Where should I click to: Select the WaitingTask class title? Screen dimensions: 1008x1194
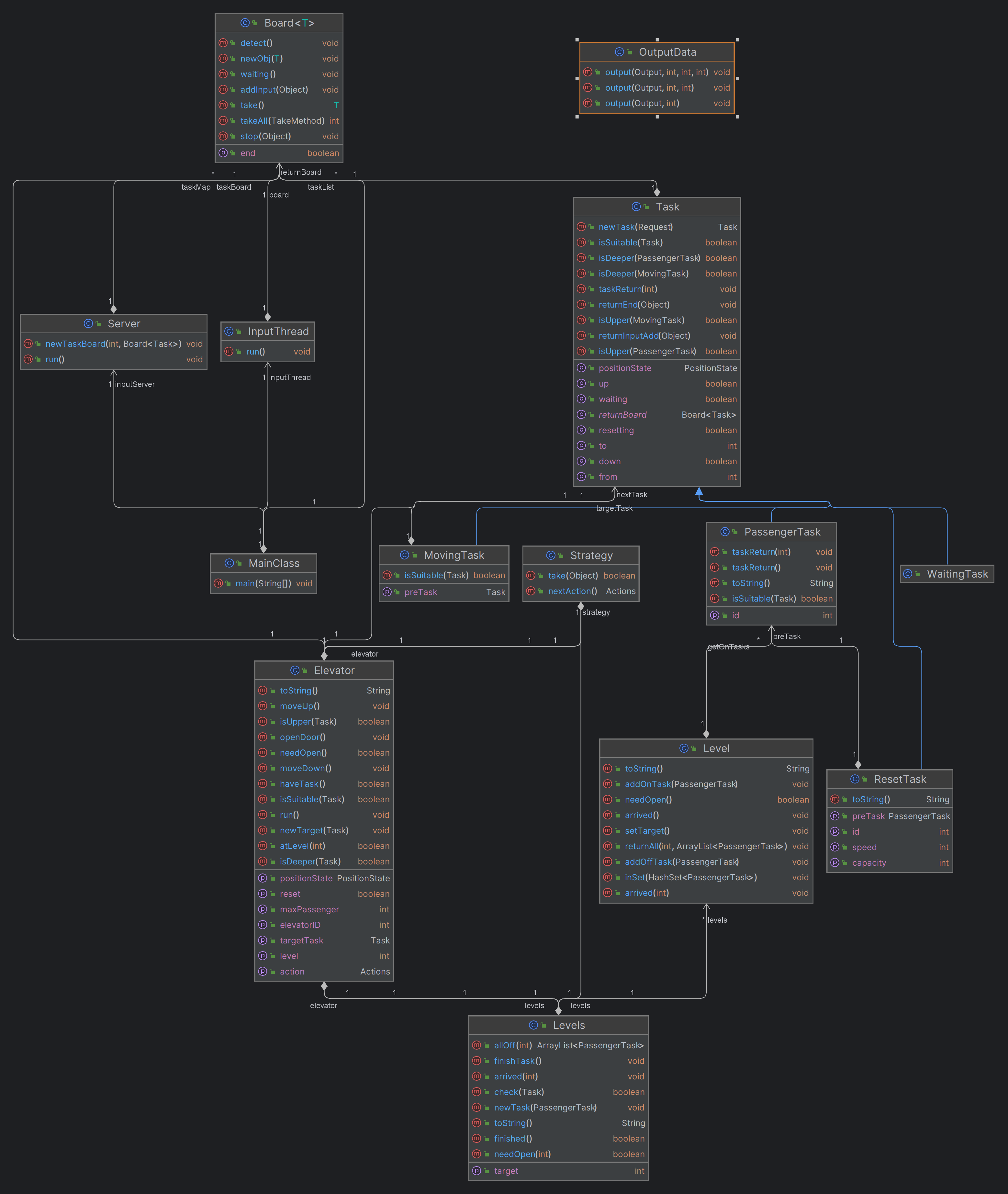(957, 574)
